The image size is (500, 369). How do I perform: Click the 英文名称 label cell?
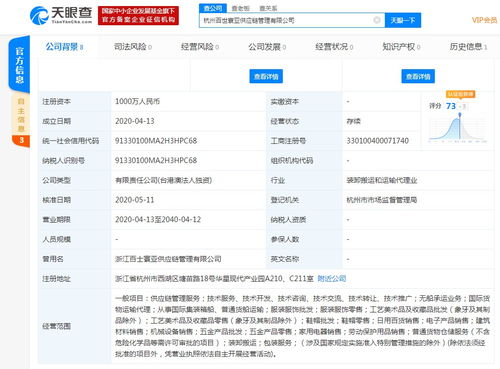point(304,259)
